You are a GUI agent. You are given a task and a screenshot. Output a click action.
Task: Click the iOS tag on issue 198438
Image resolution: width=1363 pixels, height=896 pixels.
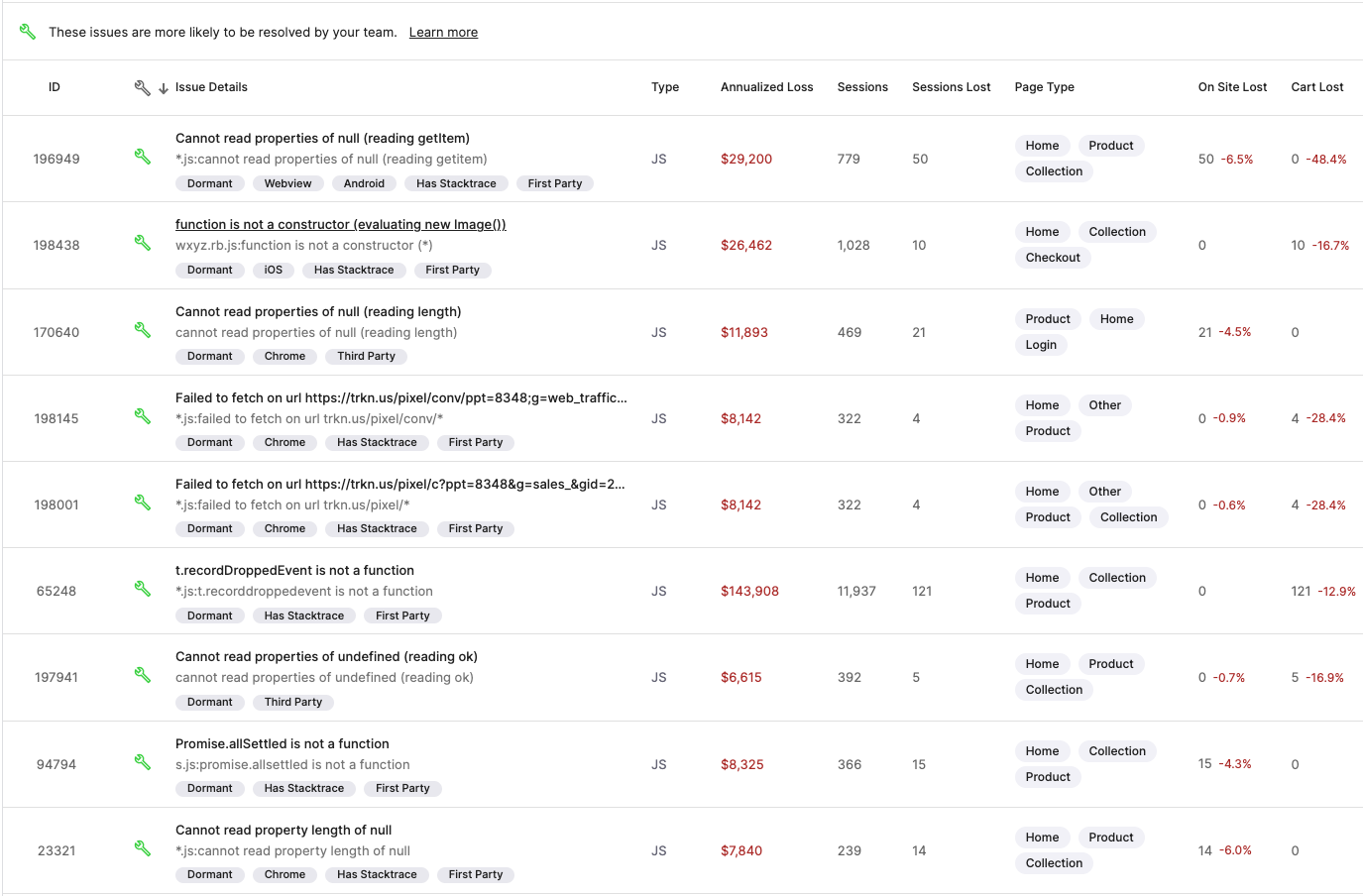tap(273, 270)
